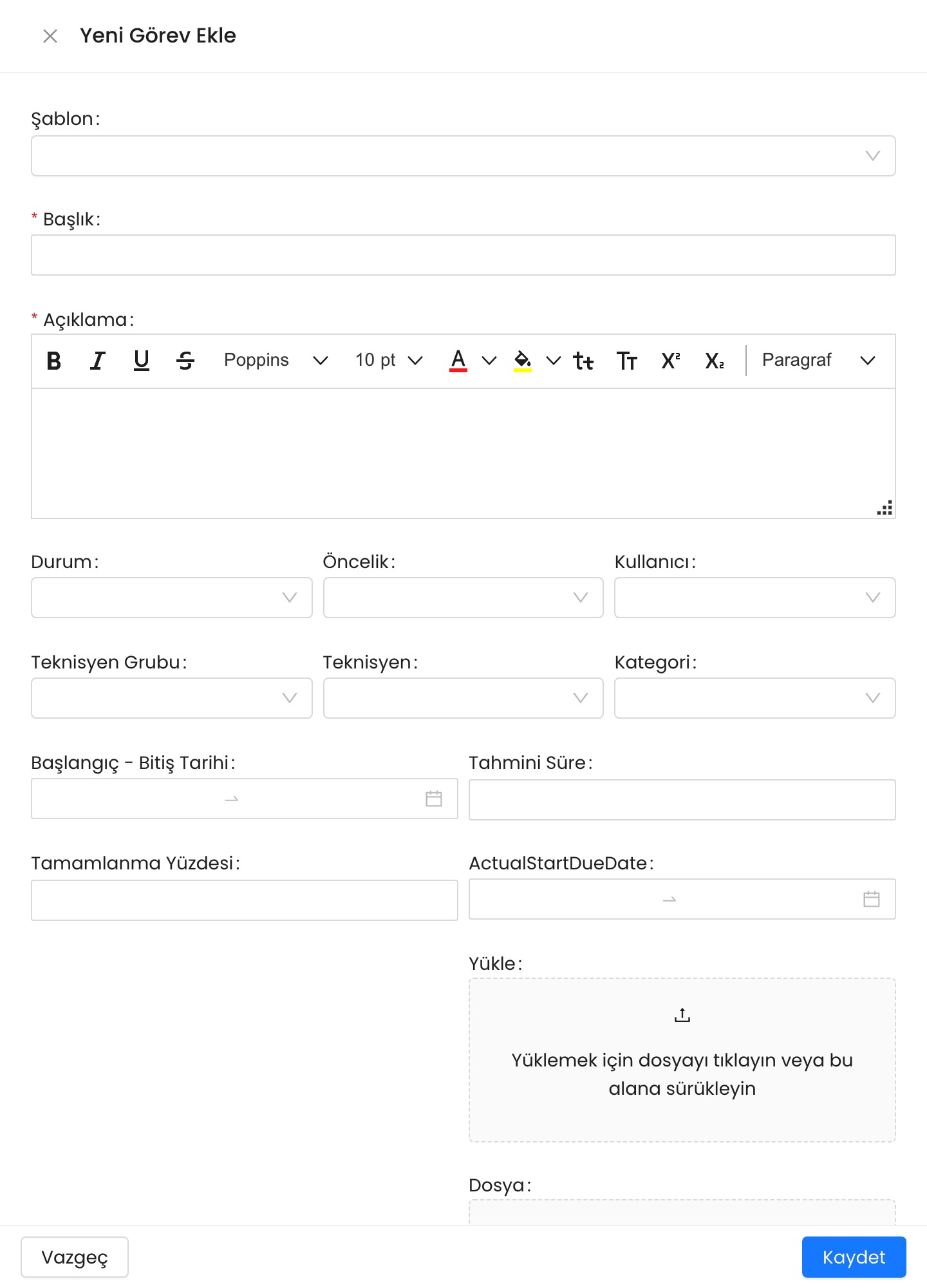Apply superscript formatting
Image resolution: width=927 pixels, height=1288 pixels.
[x=671, y=361]
